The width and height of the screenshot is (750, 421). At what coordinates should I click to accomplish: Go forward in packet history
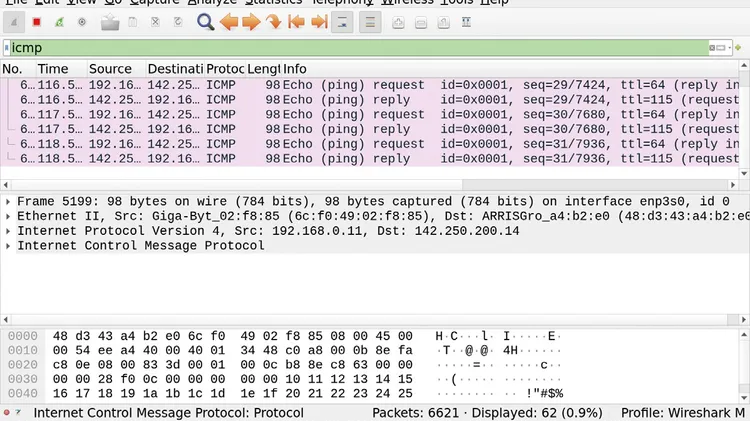coord(252,22)
